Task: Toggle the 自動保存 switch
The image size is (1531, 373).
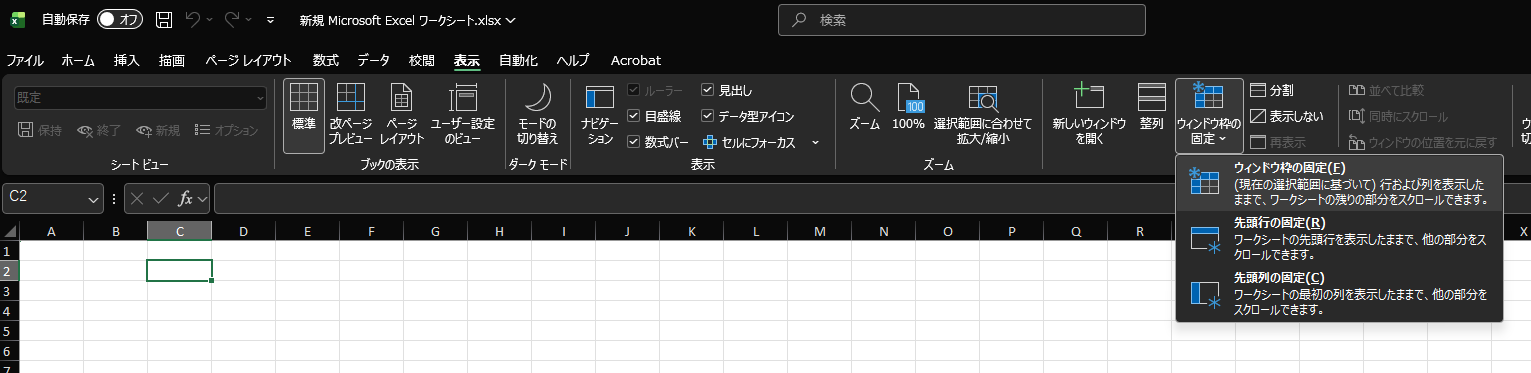Action: [x=120, y=19]
